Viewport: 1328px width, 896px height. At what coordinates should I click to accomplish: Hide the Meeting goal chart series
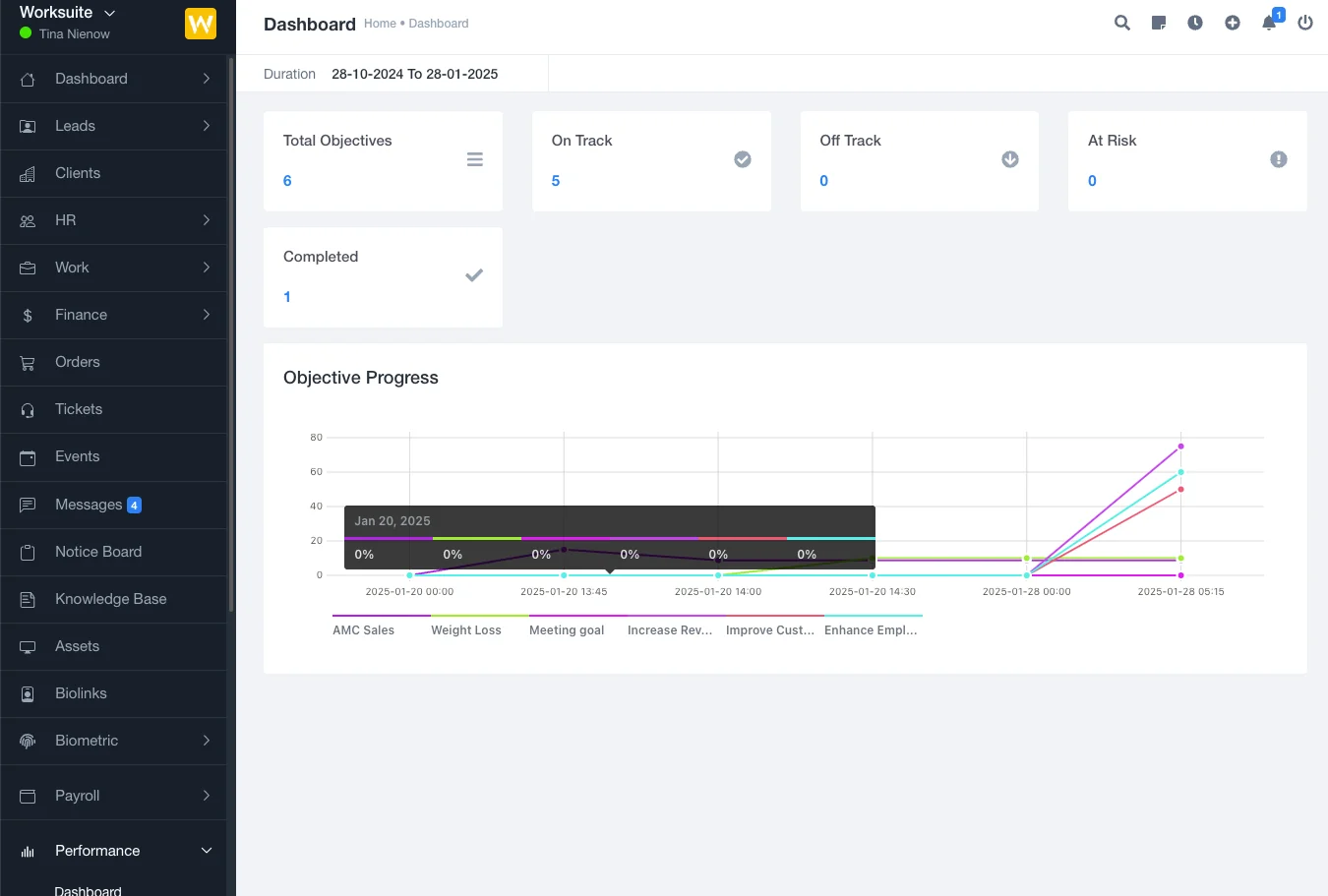[567, 630]
